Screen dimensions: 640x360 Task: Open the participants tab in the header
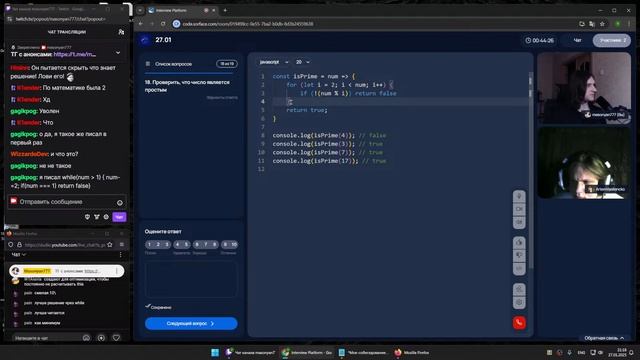pos(611,40)
